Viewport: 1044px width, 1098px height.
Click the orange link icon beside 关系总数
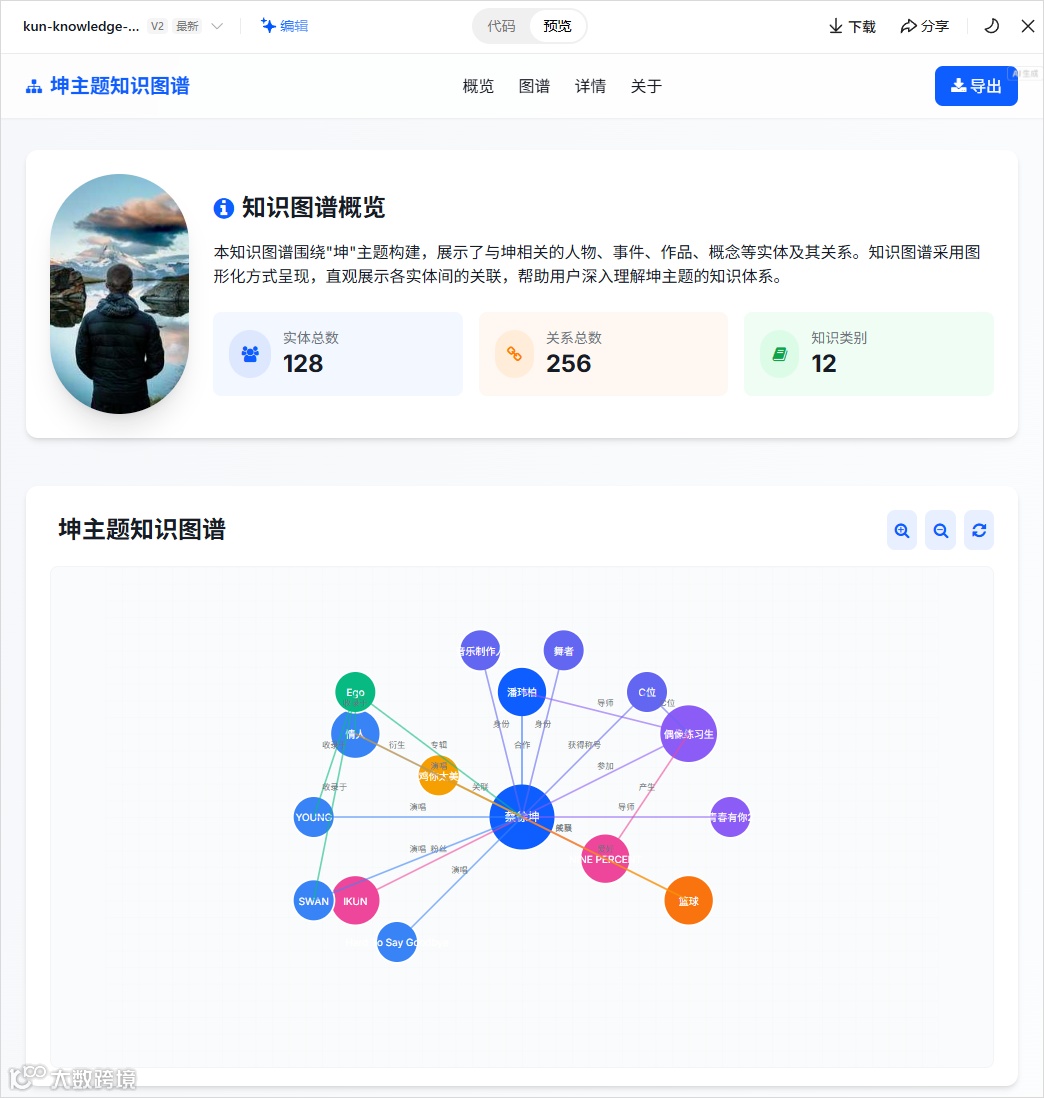(514, 354)
